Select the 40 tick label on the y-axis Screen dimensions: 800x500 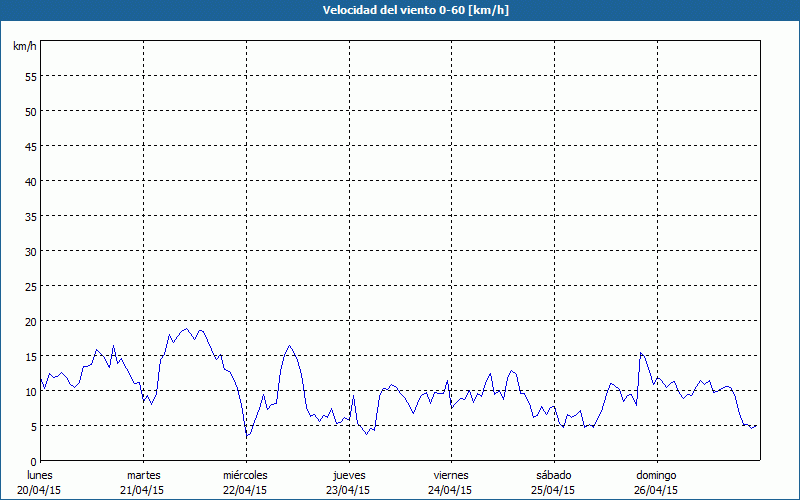(x=30, y=181)
